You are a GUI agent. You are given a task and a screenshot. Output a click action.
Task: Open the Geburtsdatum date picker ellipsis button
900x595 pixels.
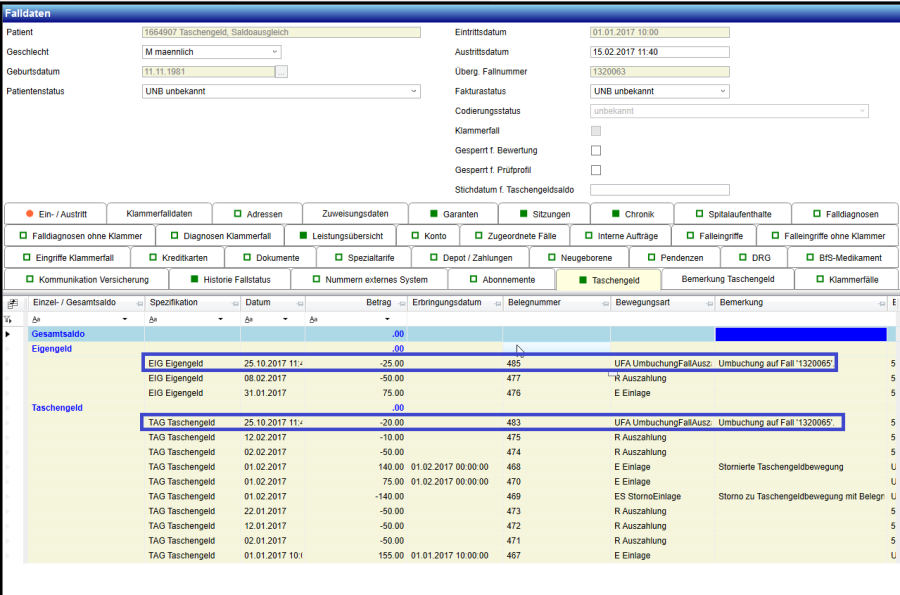[x=282, y=71]
